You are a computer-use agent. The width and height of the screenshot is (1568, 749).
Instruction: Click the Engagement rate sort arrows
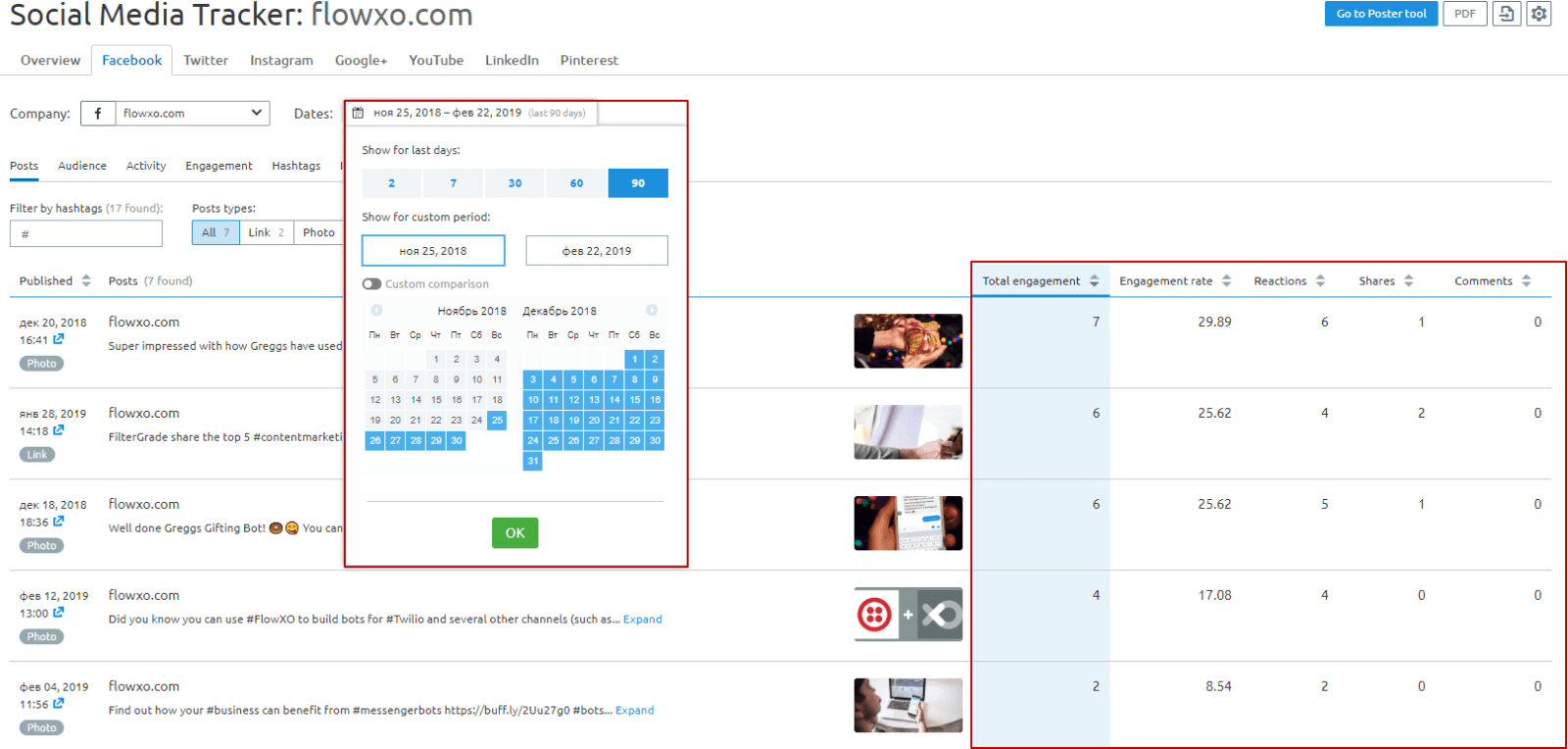click(1226, 280)
